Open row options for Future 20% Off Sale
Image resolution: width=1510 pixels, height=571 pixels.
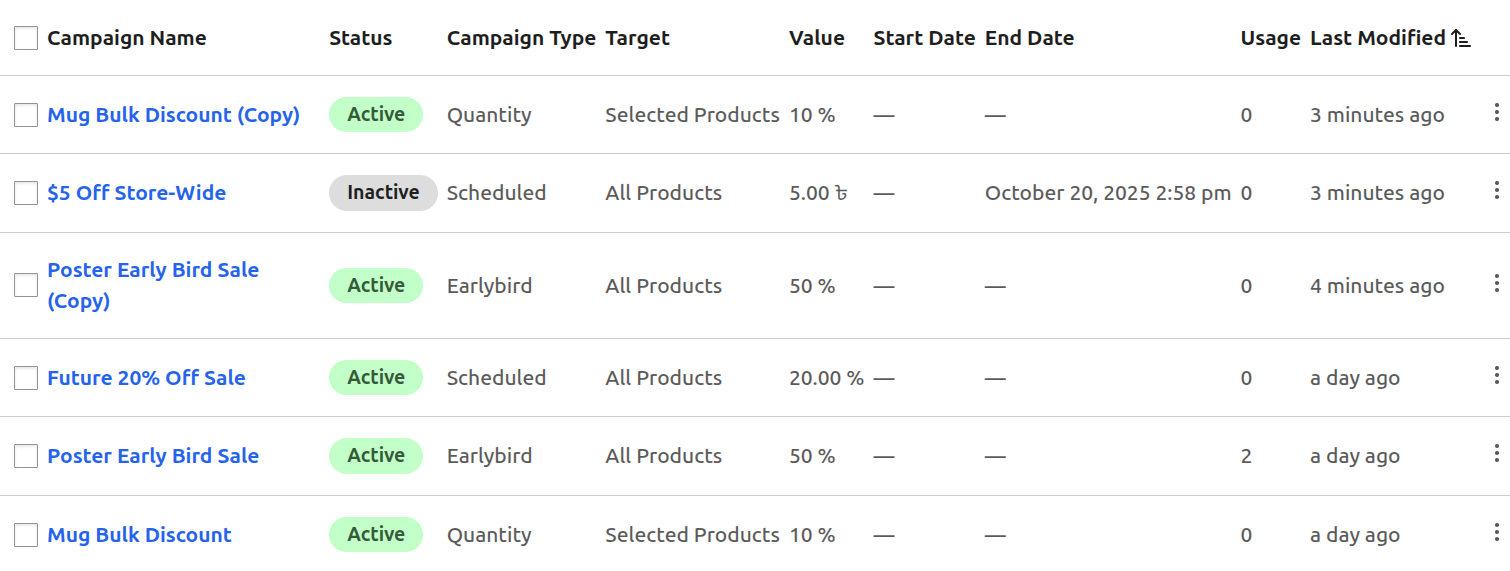tap(1496, 375)
